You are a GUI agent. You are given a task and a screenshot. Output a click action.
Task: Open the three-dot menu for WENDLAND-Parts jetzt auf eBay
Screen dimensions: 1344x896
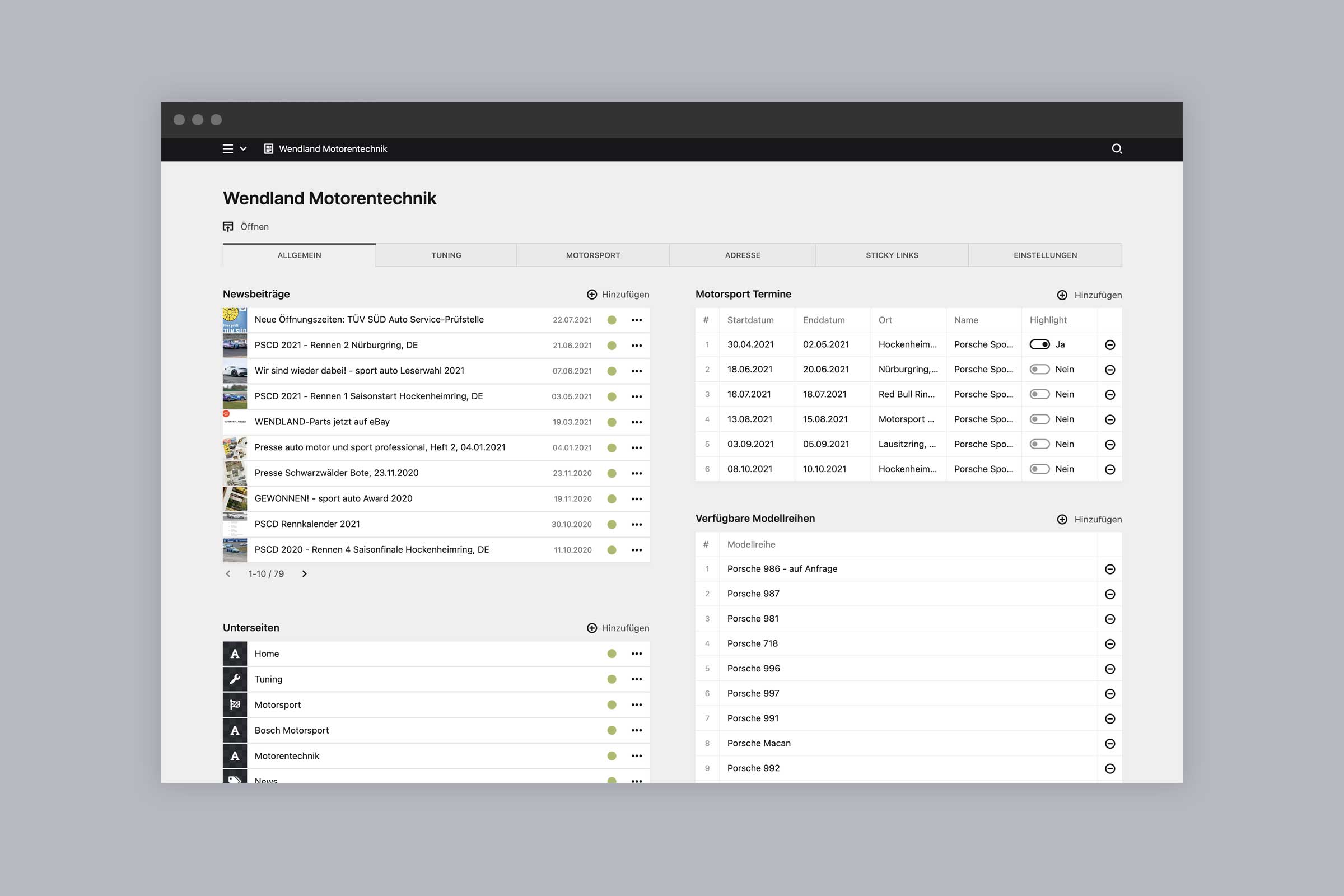(x=637, y=422)
